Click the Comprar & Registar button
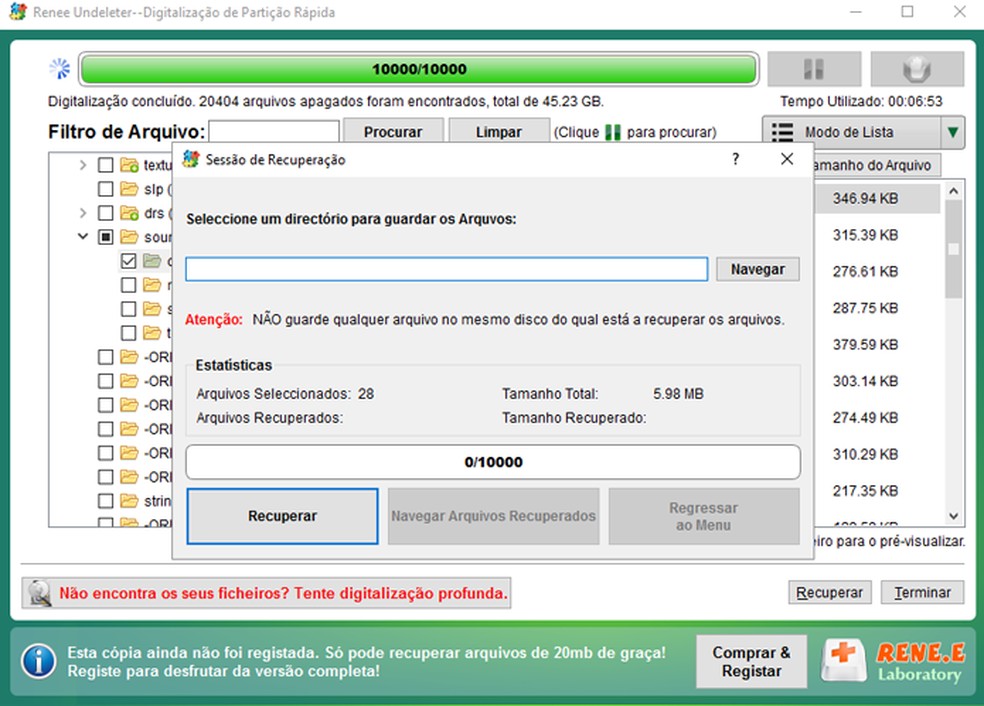Screen dimensions: 984x706 pos(751,661)
